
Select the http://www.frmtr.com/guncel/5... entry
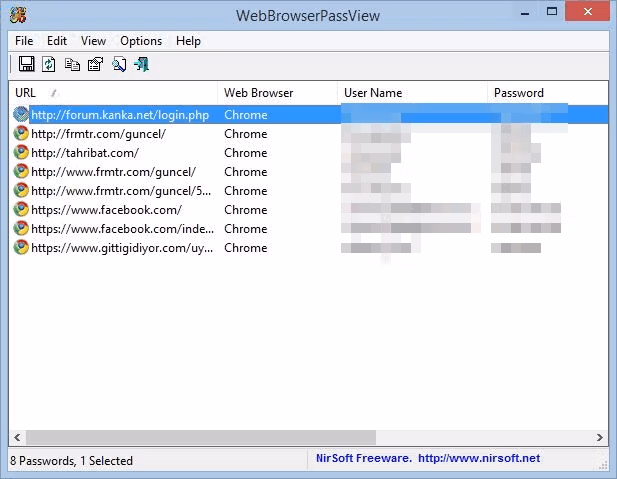121,190
